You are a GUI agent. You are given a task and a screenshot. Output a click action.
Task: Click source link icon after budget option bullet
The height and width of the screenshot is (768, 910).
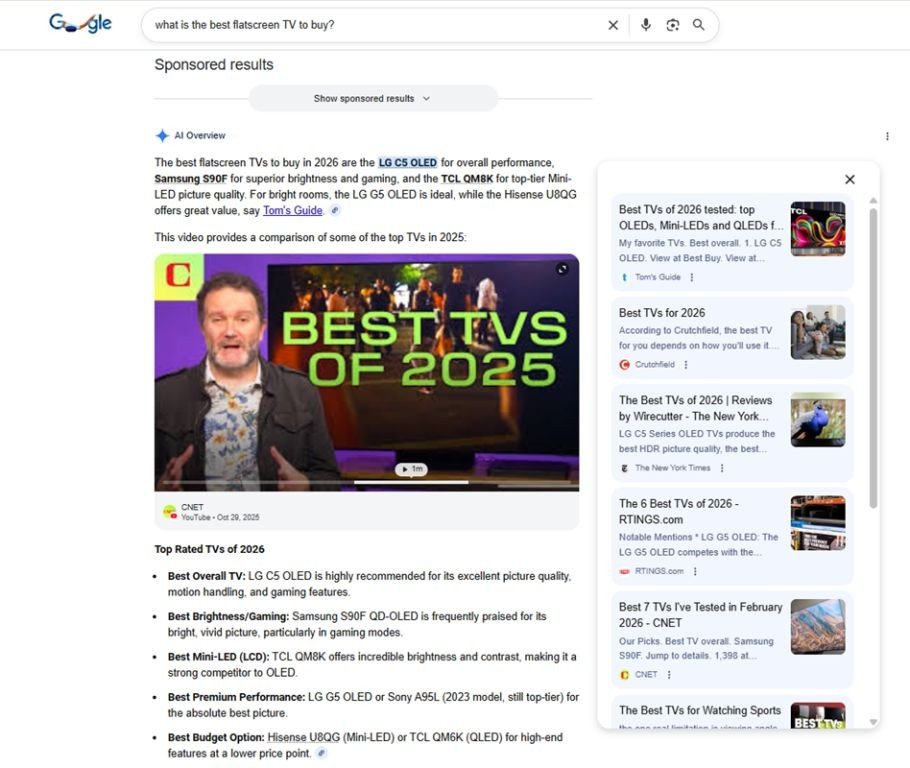coord(322,753)
